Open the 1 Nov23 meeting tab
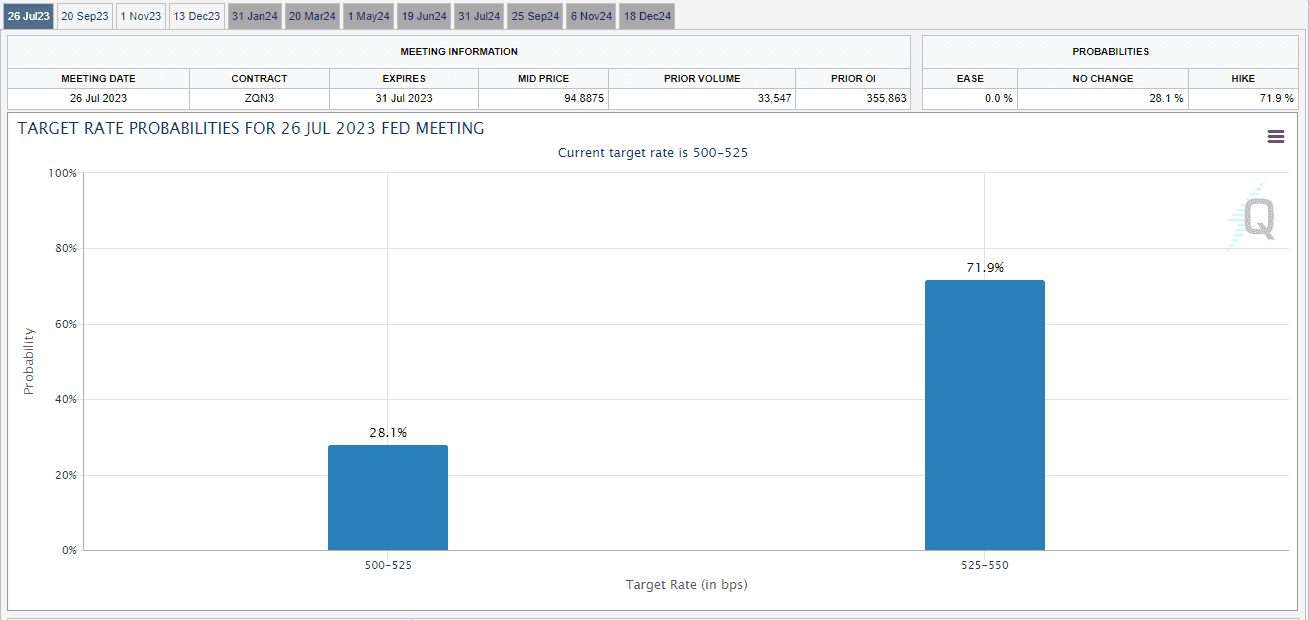The width and height of the screenshot is (1309, 620). [141, 16]
